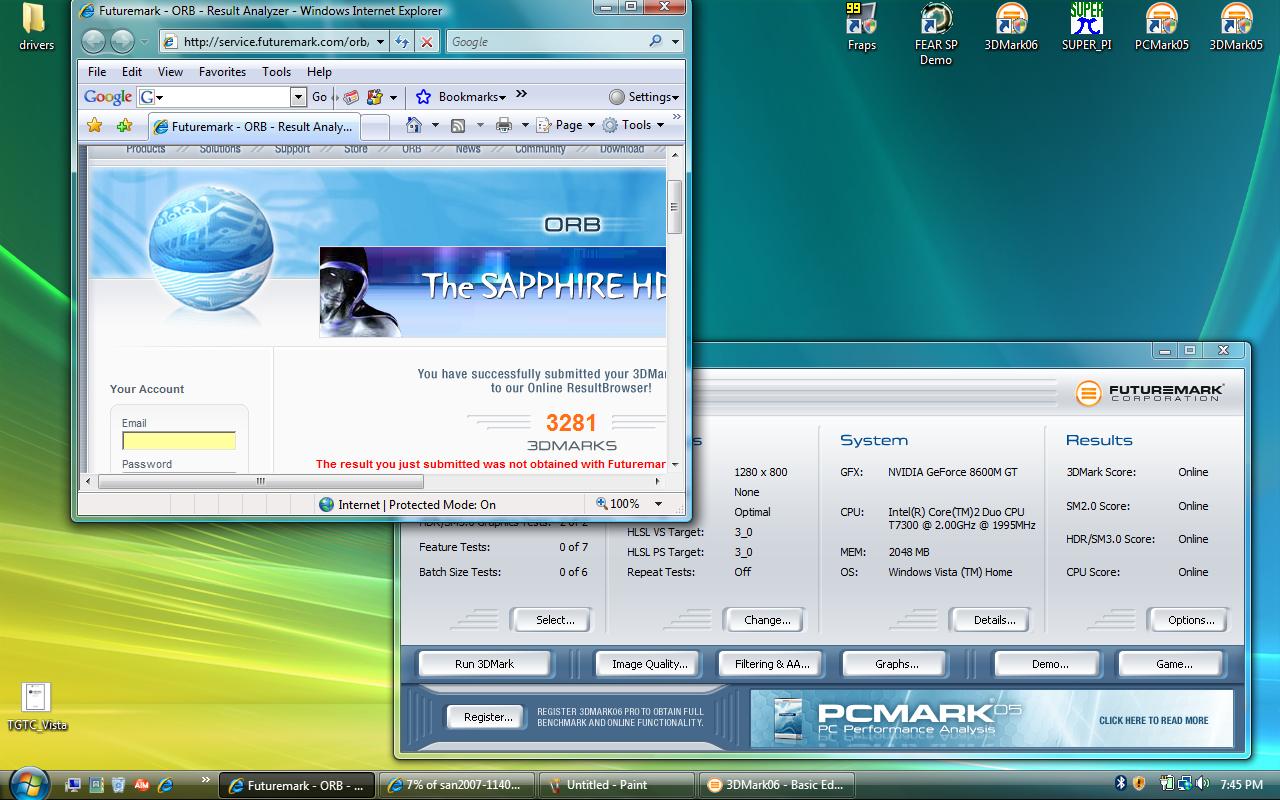Click the Demo... button
1280x800 pixels.
click(1049, 663)
